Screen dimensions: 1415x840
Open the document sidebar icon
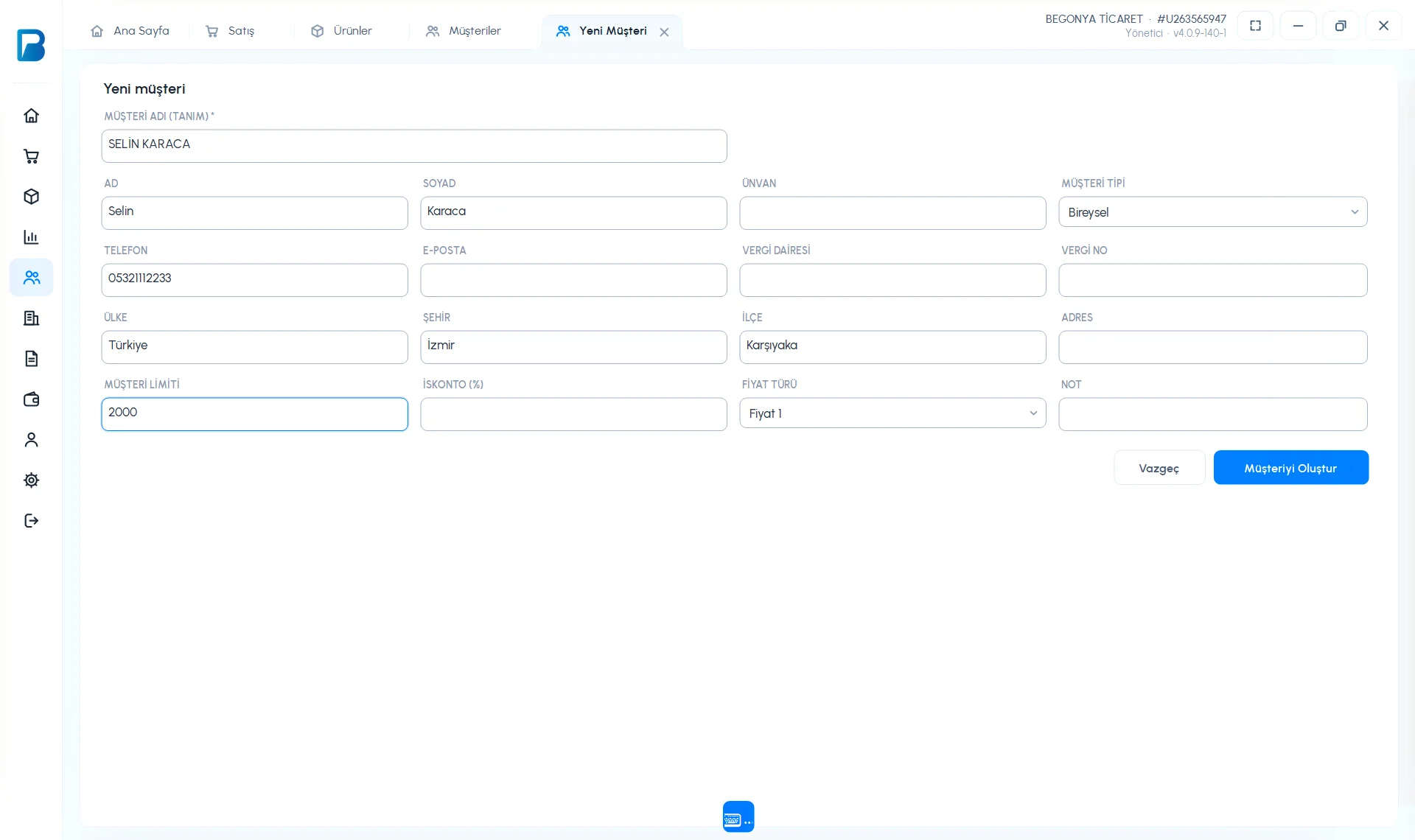tap(31, 359)
